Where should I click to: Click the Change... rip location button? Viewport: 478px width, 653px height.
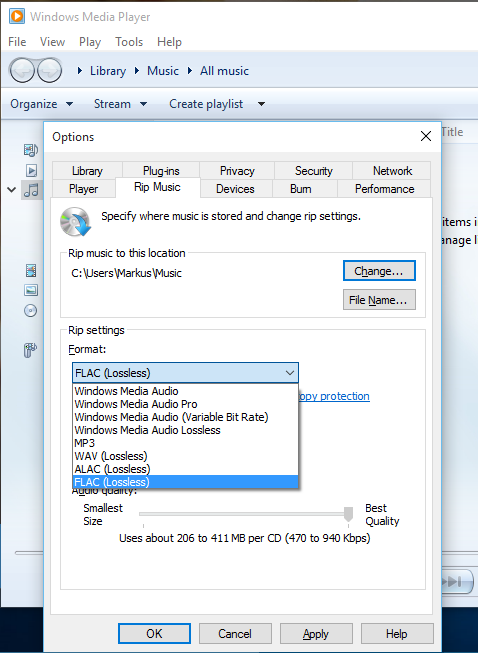point(379,271)
